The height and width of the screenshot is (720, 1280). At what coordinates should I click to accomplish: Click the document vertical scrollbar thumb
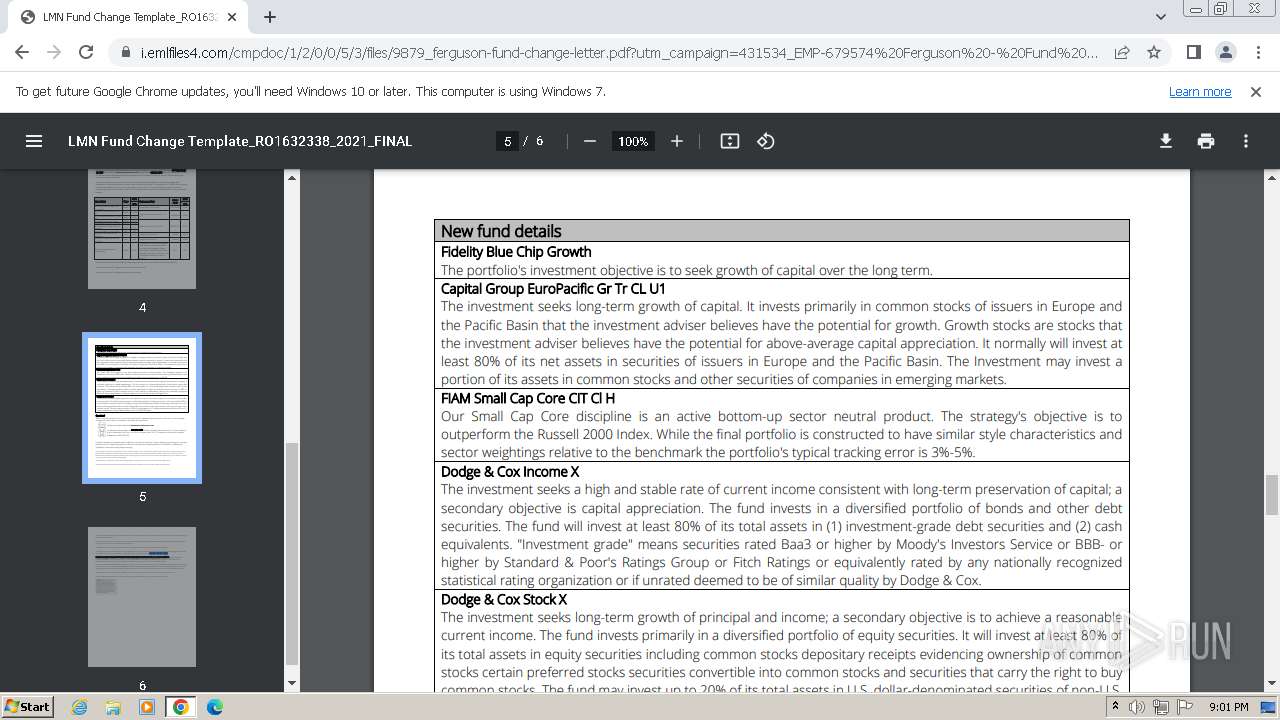[x=1271, y=495]
